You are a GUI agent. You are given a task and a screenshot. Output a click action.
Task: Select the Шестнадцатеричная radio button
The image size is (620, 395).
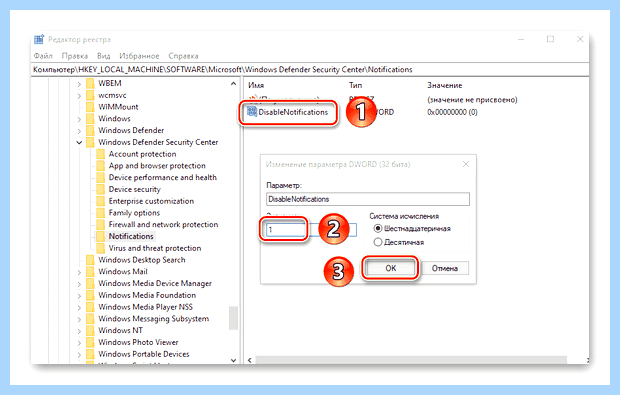[x=378, y=229]
